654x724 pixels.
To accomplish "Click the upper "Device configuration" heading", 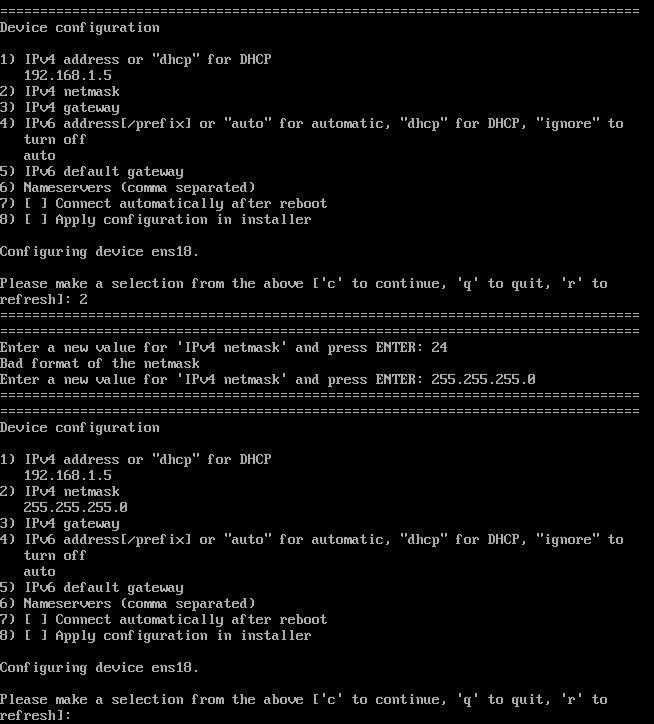I will (80, 27).
